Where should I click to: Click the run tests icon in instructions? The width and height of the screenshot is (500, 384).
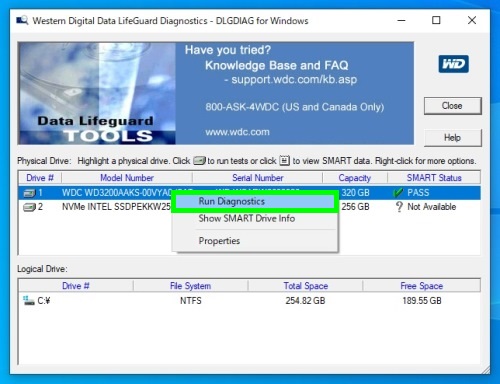199,161
